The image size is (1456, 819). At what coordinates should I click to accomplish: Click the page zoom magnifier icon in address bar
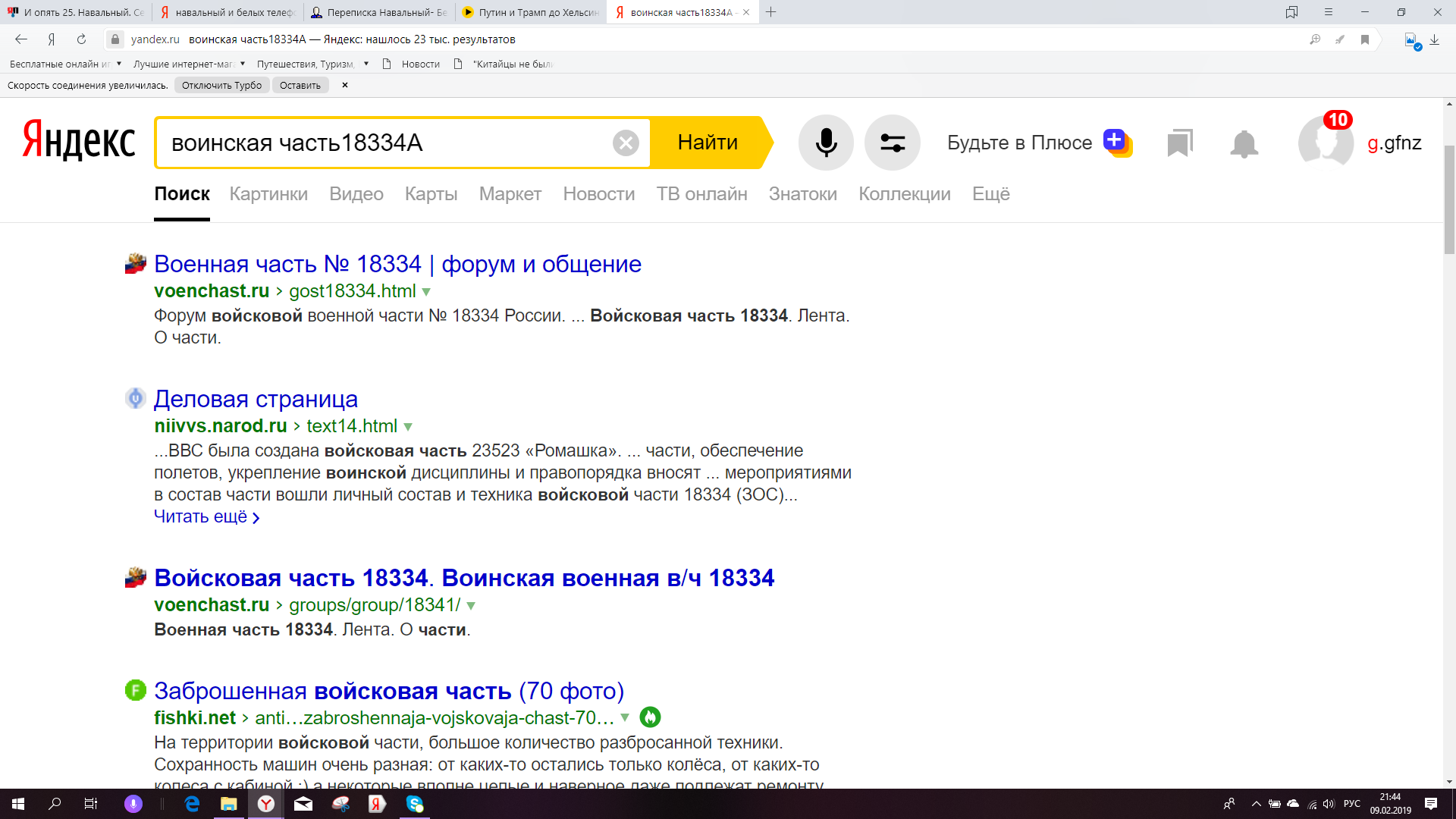tap(1315, 39)
